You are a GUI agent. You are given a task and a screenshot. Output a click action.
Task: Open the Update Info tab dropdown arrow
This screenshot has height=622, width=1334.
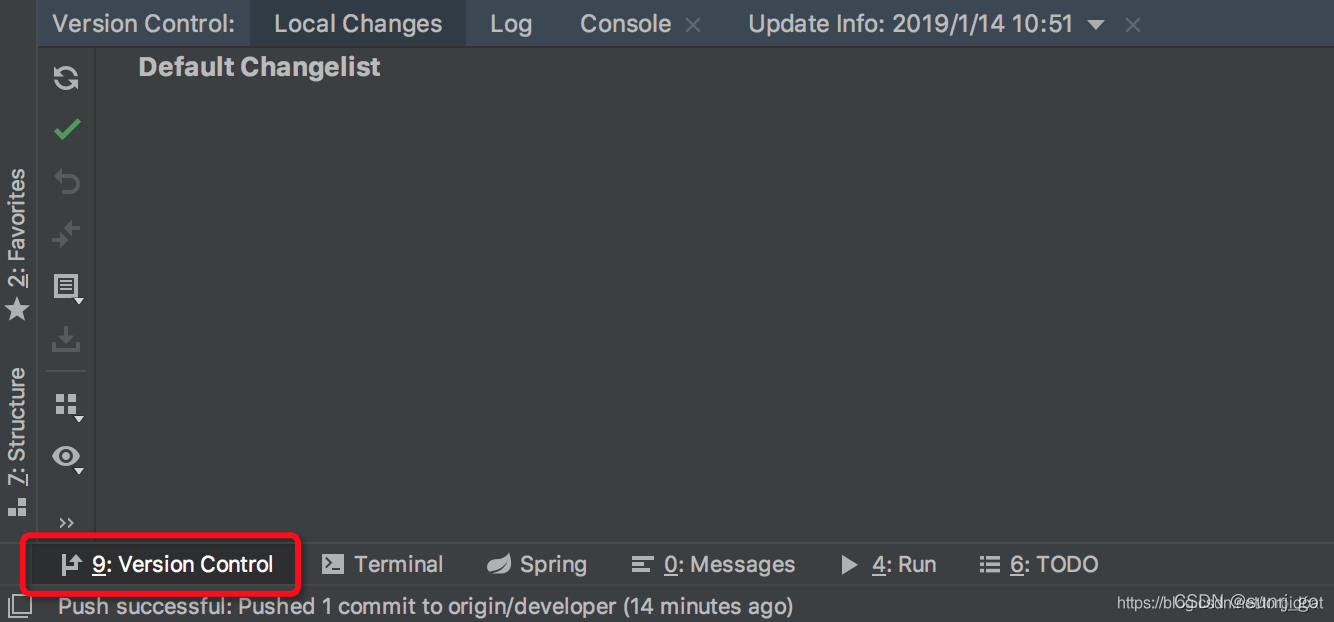[1096, 23]
